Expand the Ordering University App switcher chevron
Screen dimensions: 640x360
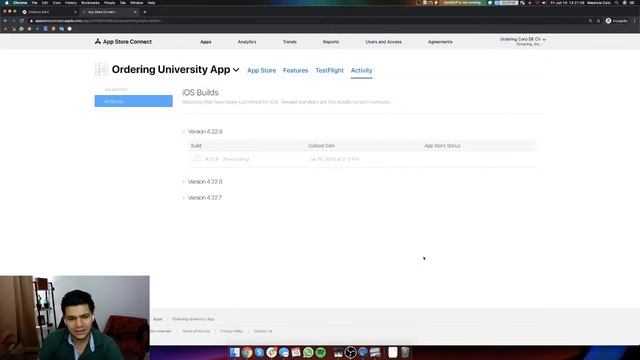(236, 70)
